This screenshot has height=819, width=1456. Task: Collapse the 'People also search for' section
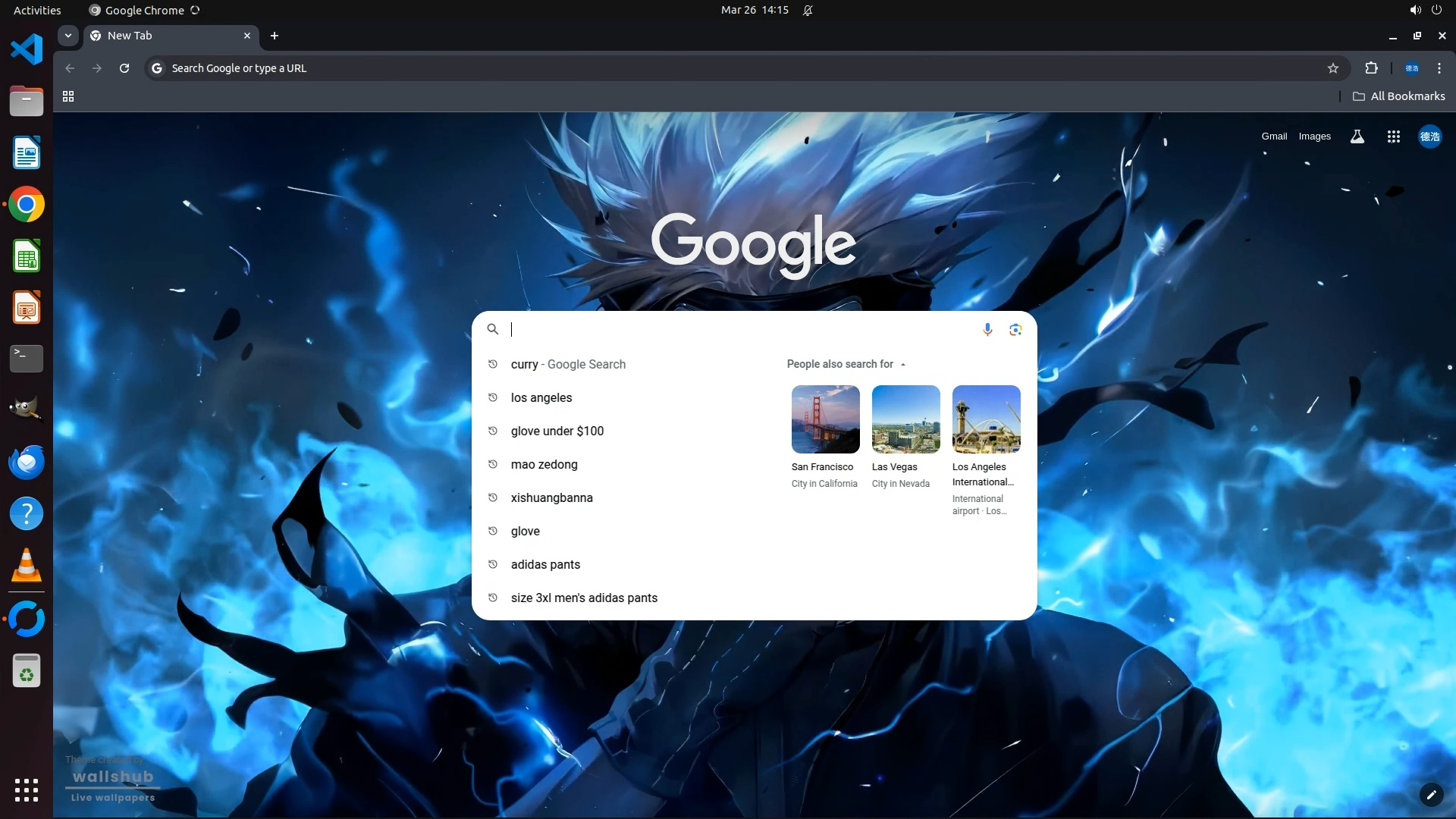coord(902,365)
